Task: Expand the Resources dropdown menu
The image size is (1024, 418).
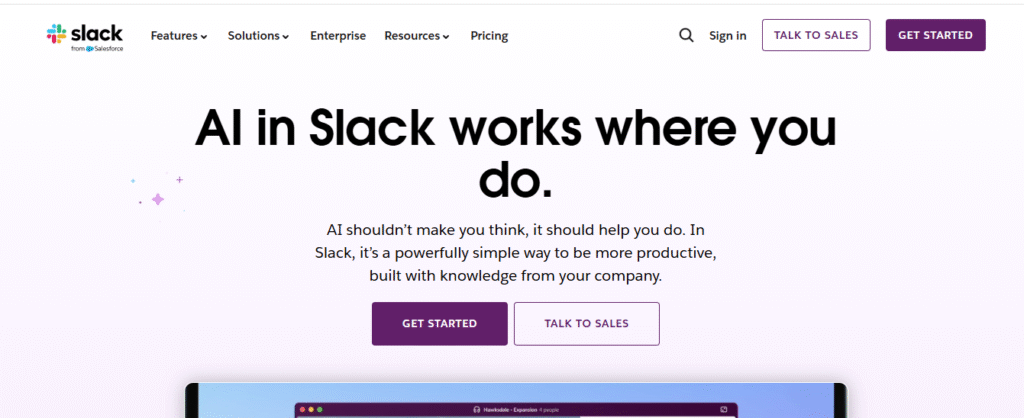Action: [417, 36]
